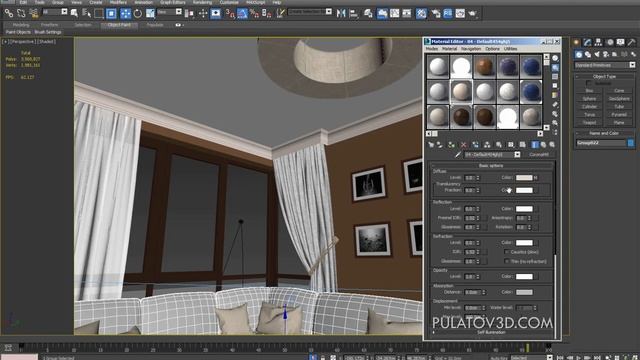Open the Render Setup icon

436,13
